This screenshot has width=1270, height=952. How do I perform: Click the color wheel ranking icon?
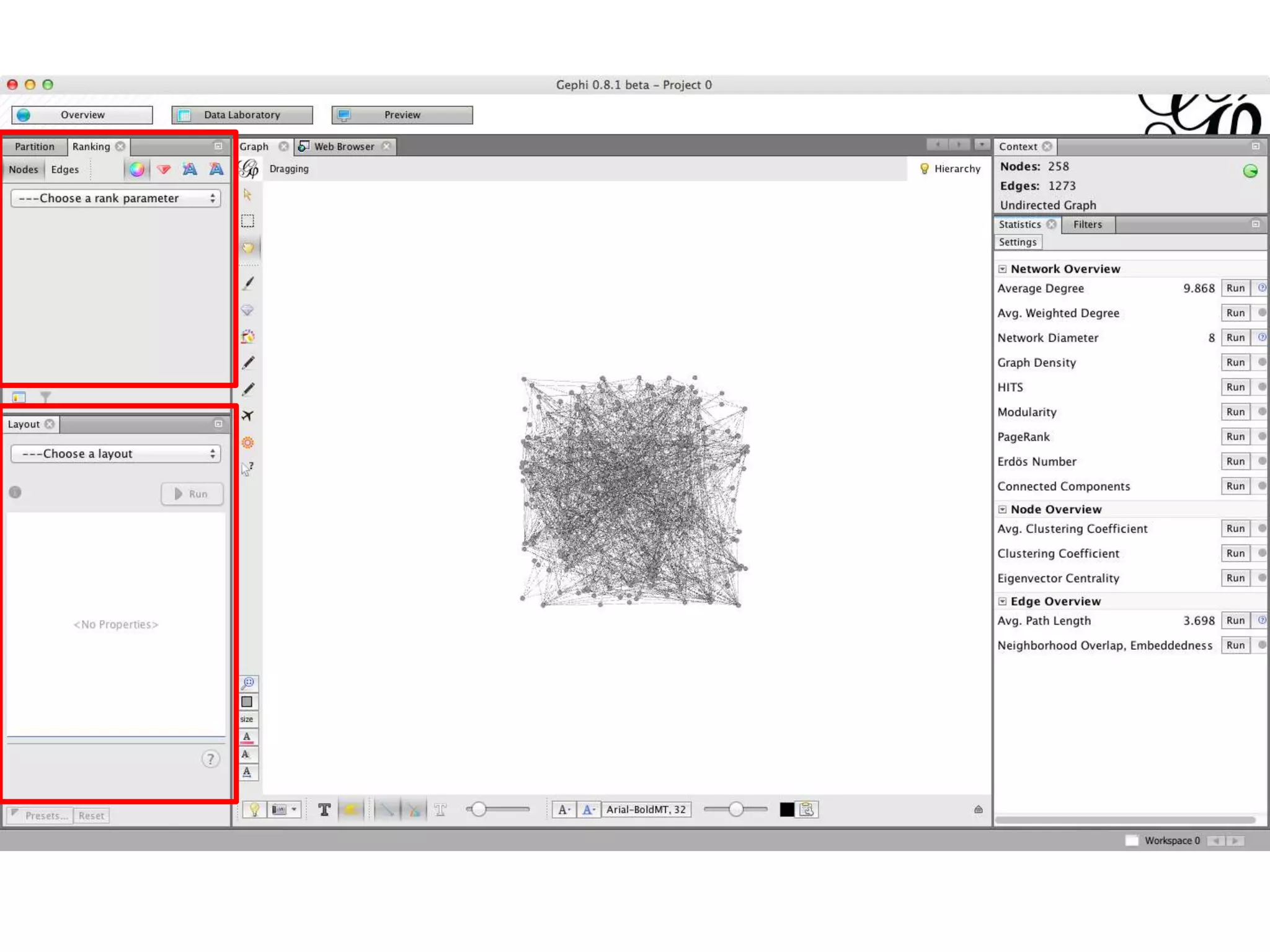[x=137, y=169]
